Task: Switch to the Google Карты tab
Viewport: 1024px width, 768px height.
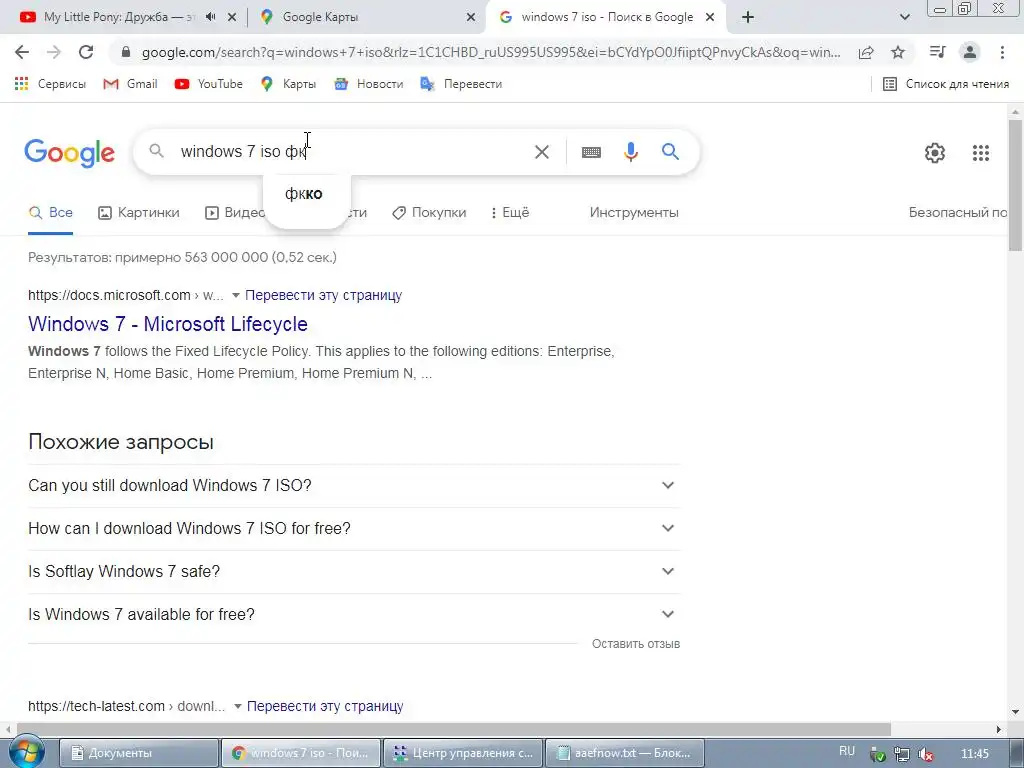Action: [x=320, y=17]
